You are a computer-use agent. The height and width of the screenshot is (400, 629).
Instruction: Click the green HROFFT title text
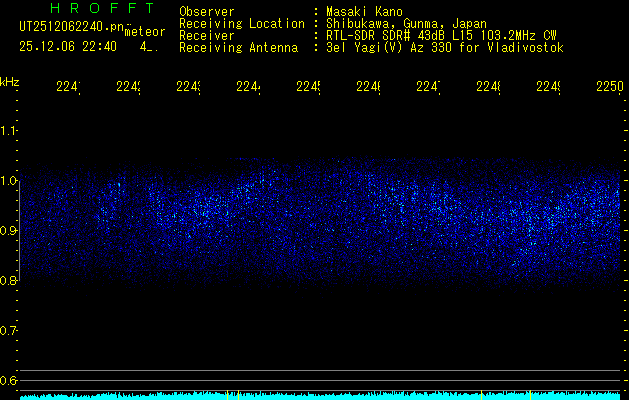point(103,8)
